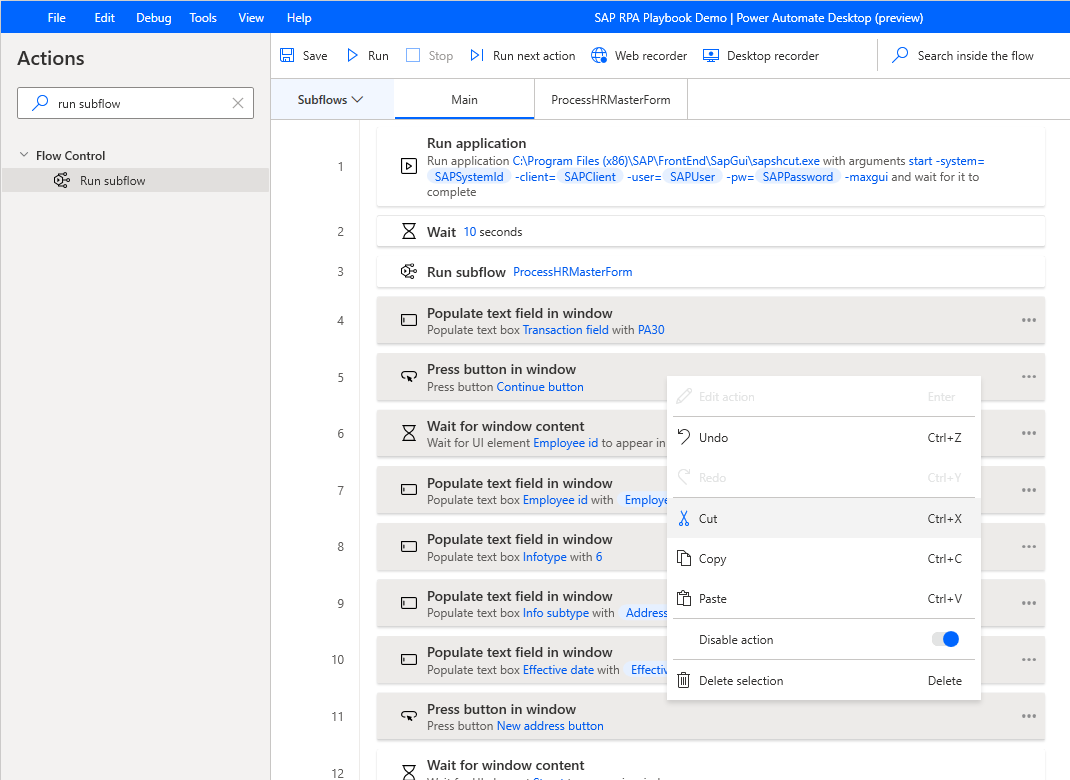Click Press button icon on step 11
The height and width of the screenshot is (780, 1070).
pos(409,717)
